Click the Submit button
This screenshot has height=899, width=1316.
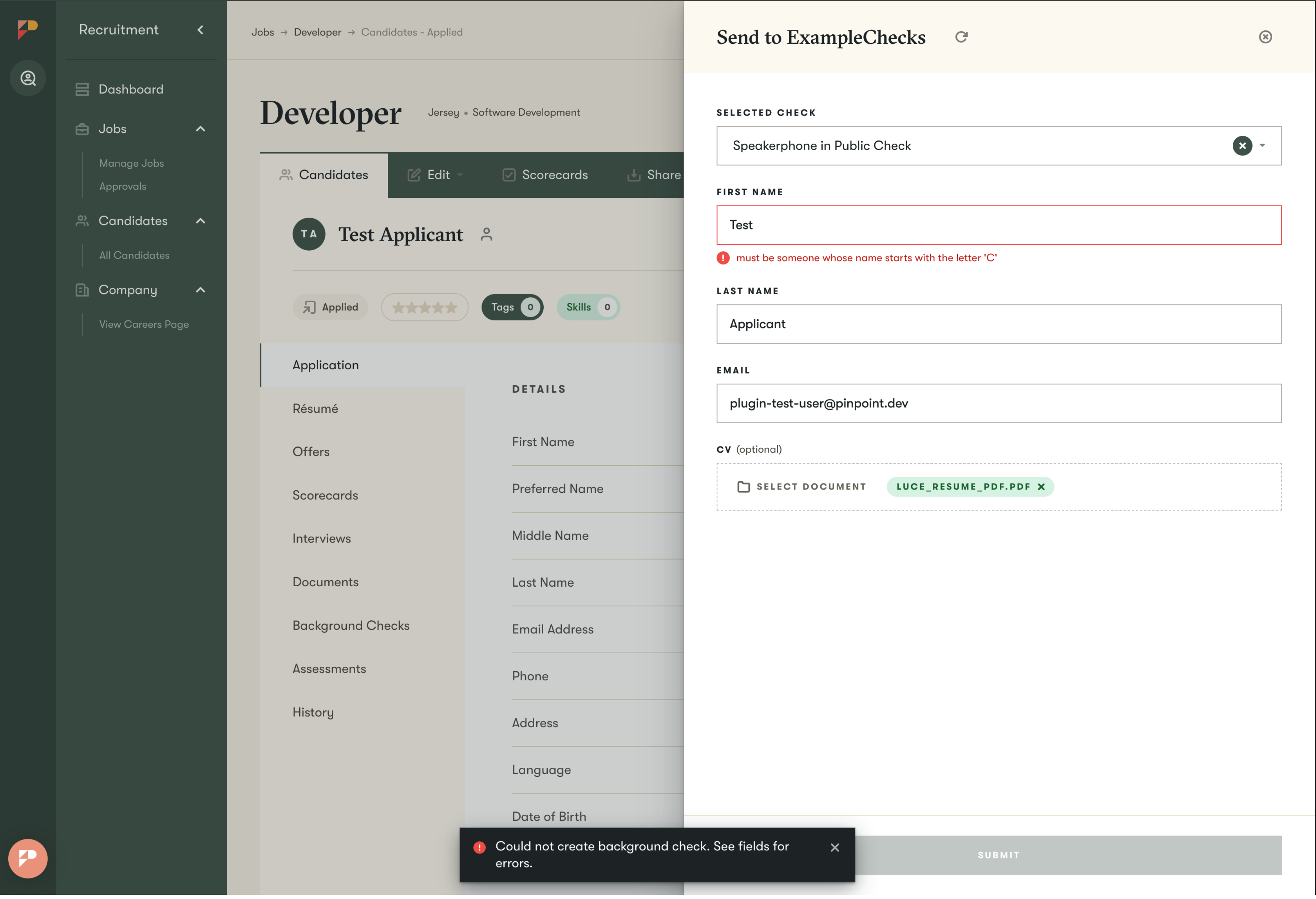[x=998, y=855]
